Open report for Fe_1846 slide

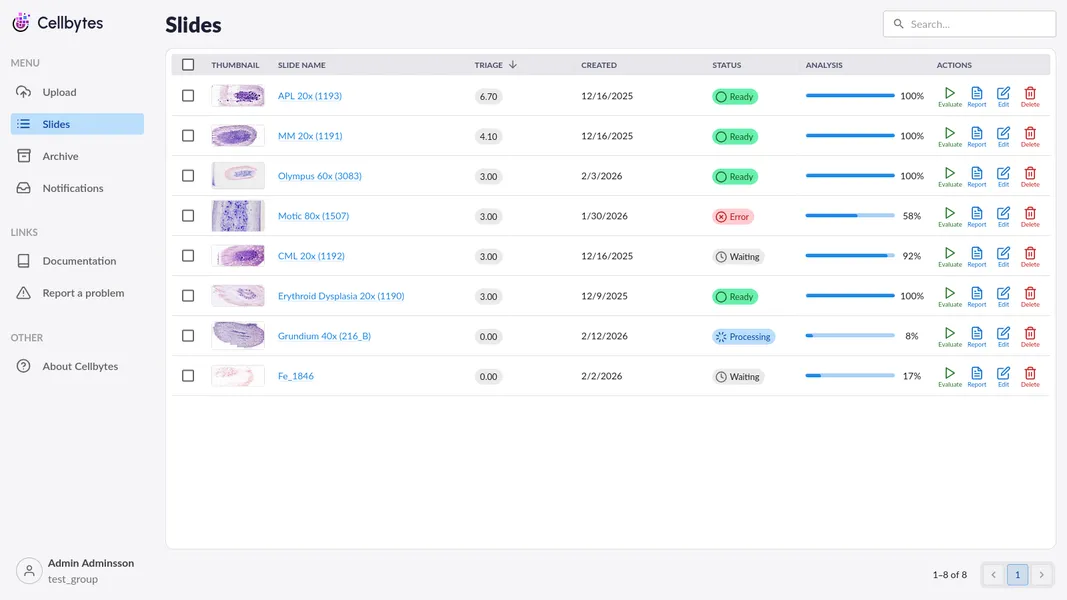(976, 376)
